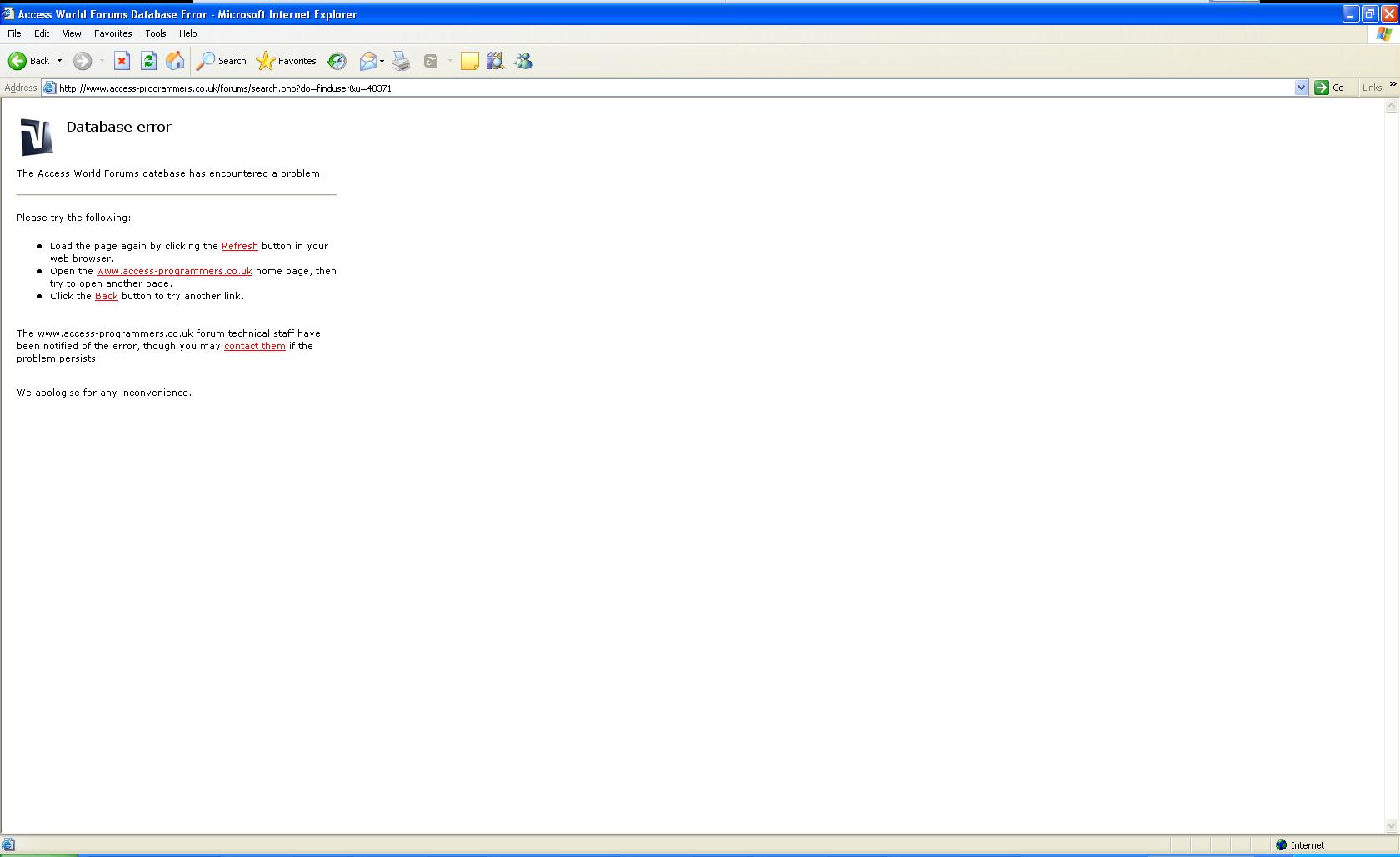Click the vBulletin logo beside Database error
The image size is (1400, 857).
[37, 137]
